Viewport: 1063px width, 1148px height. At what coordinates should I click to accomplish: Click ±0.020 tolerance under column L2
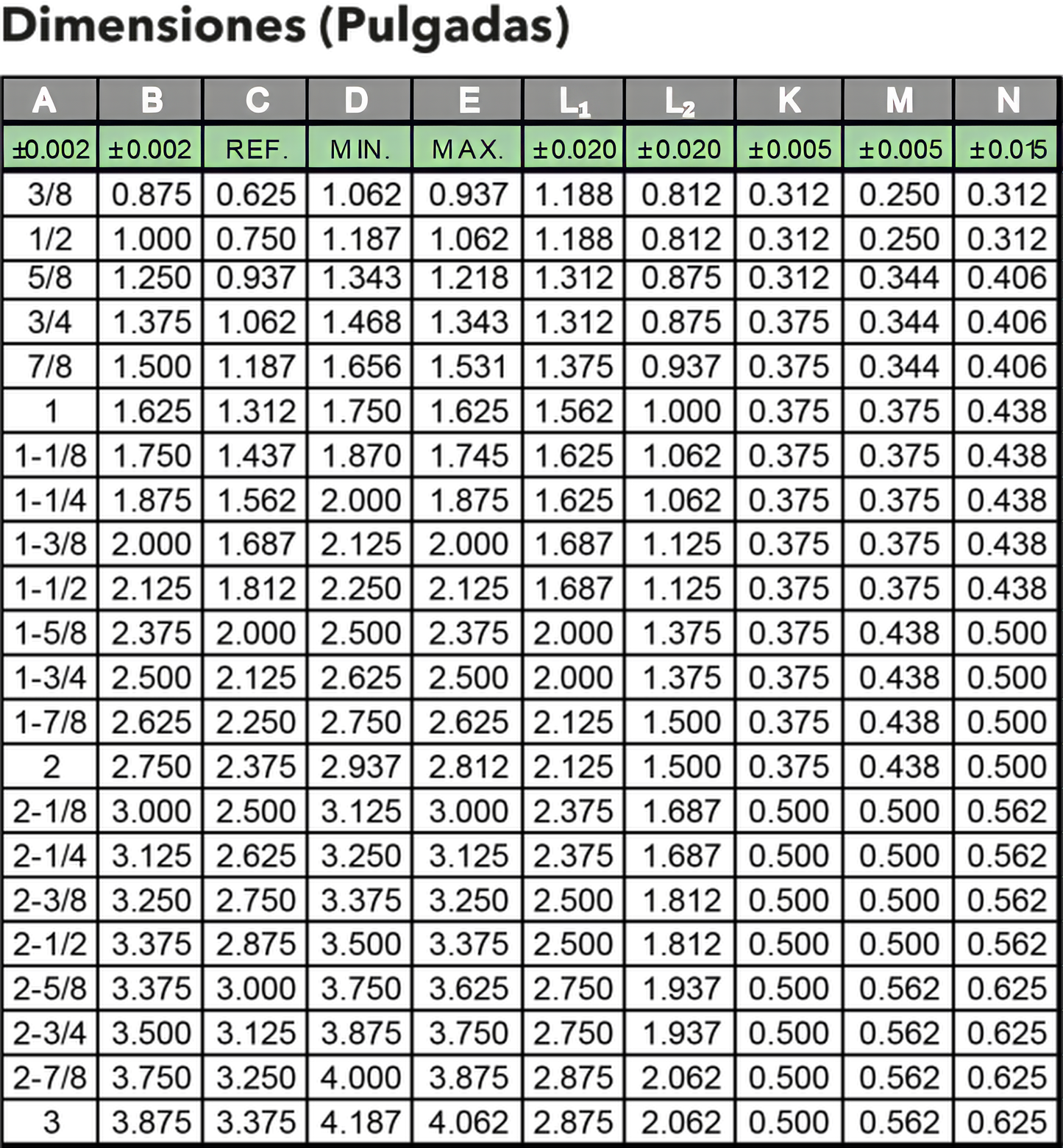coord(680,149)
